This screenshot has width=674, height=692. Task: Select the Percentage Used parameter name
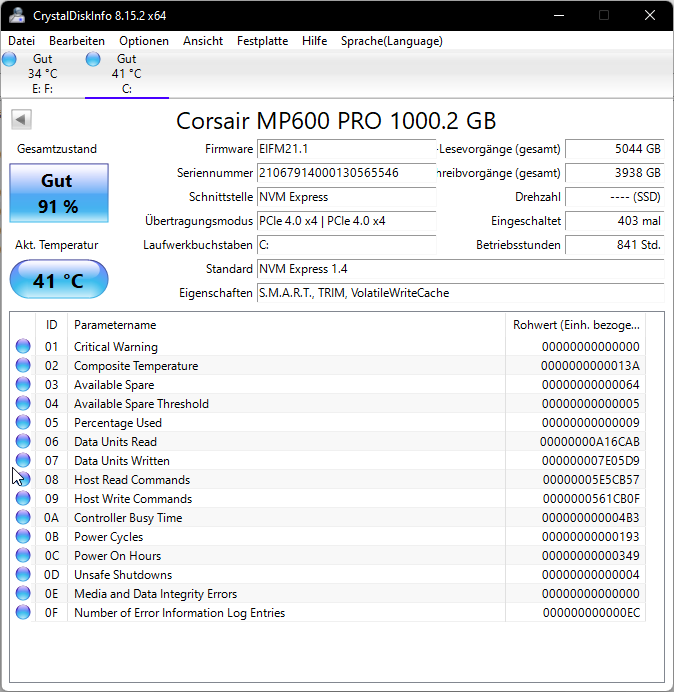click(x=118, y=423)
